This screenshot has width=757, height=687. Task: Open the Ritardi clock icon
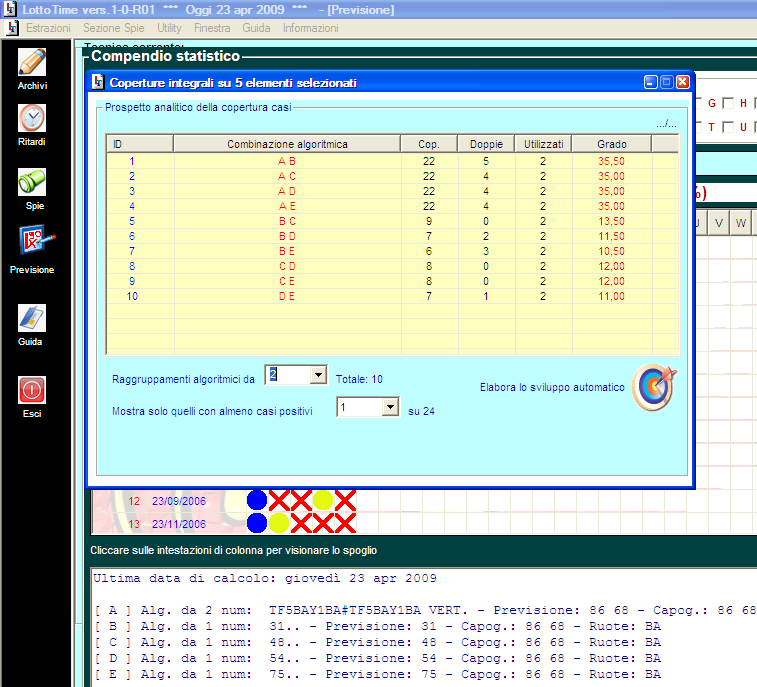click(x=32, y=118)
